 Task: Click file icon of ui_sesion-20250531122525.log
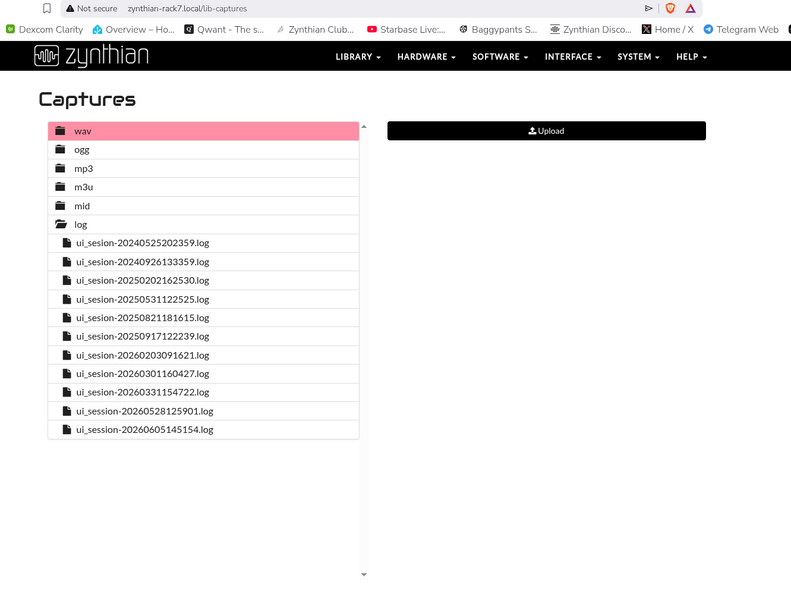coord(67,299)
